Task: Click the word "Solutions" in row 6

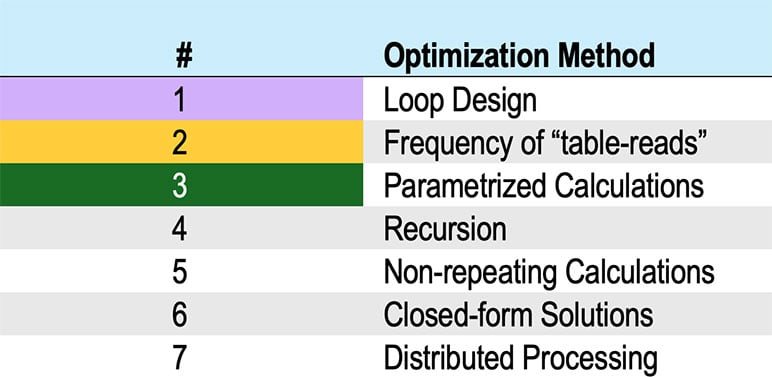Action: [x=597, y=314]
